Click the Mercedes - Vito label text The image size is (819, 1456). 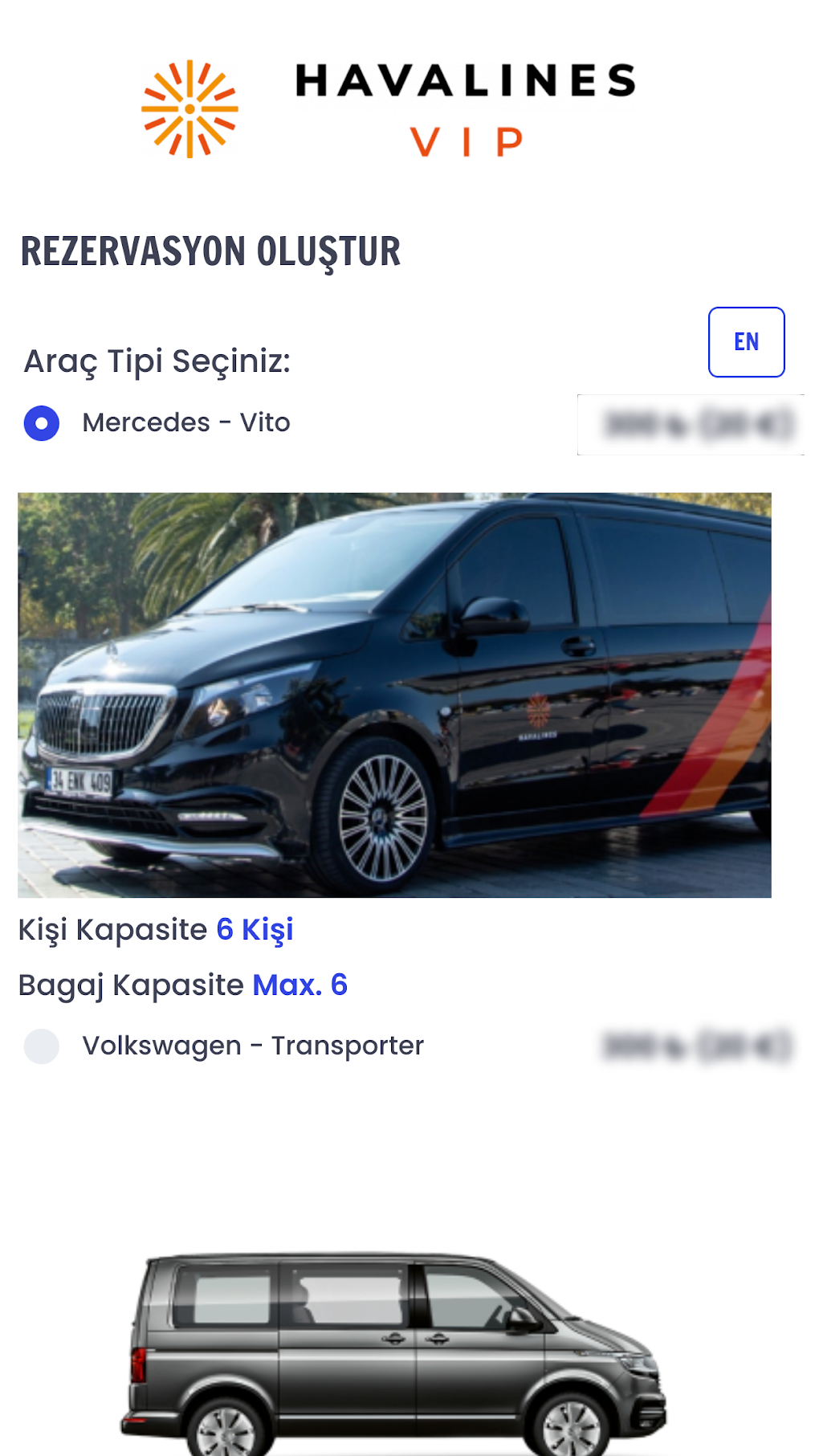pos(186,422)
